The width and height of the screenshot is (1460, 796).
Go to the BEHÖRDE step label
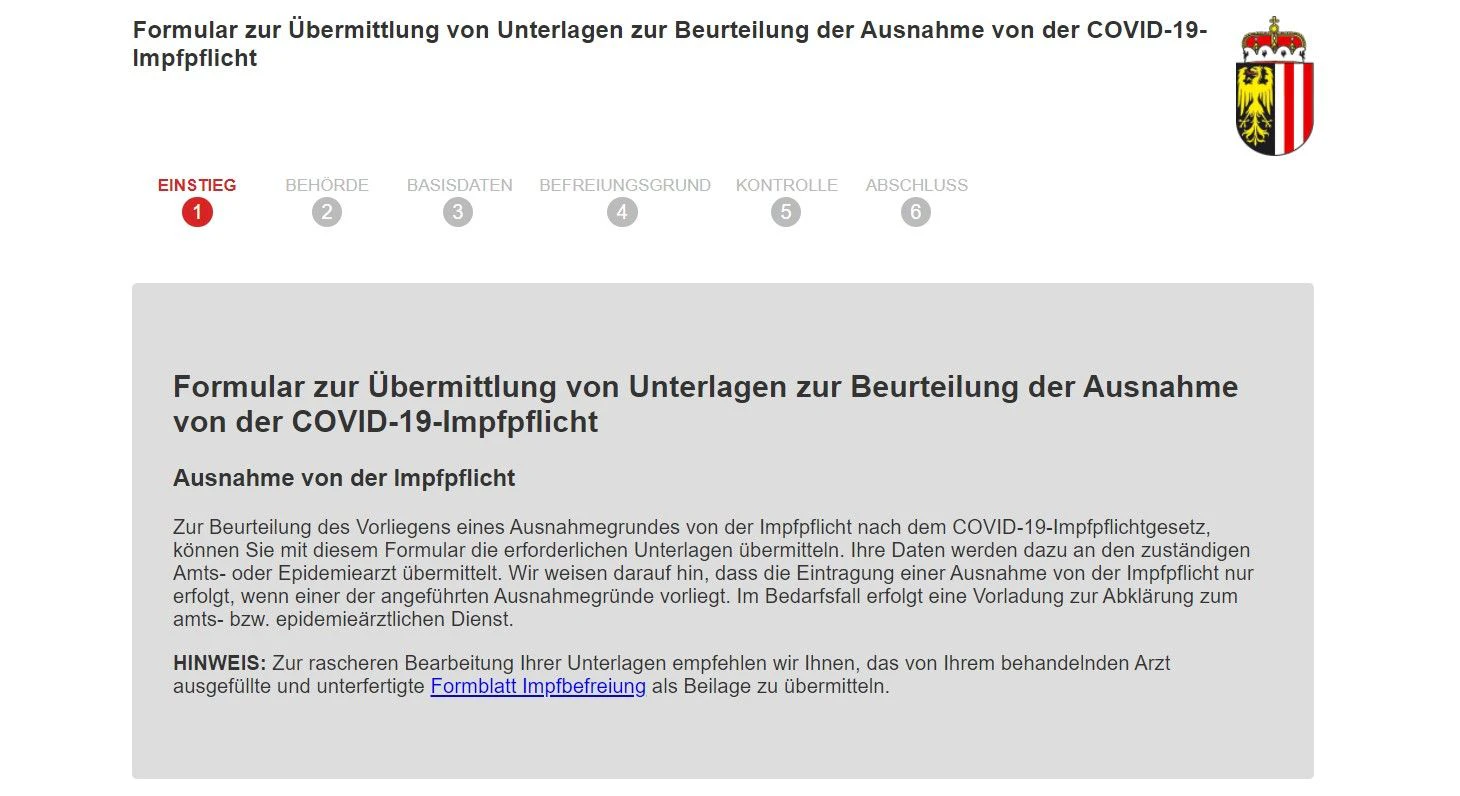(327, 185)
